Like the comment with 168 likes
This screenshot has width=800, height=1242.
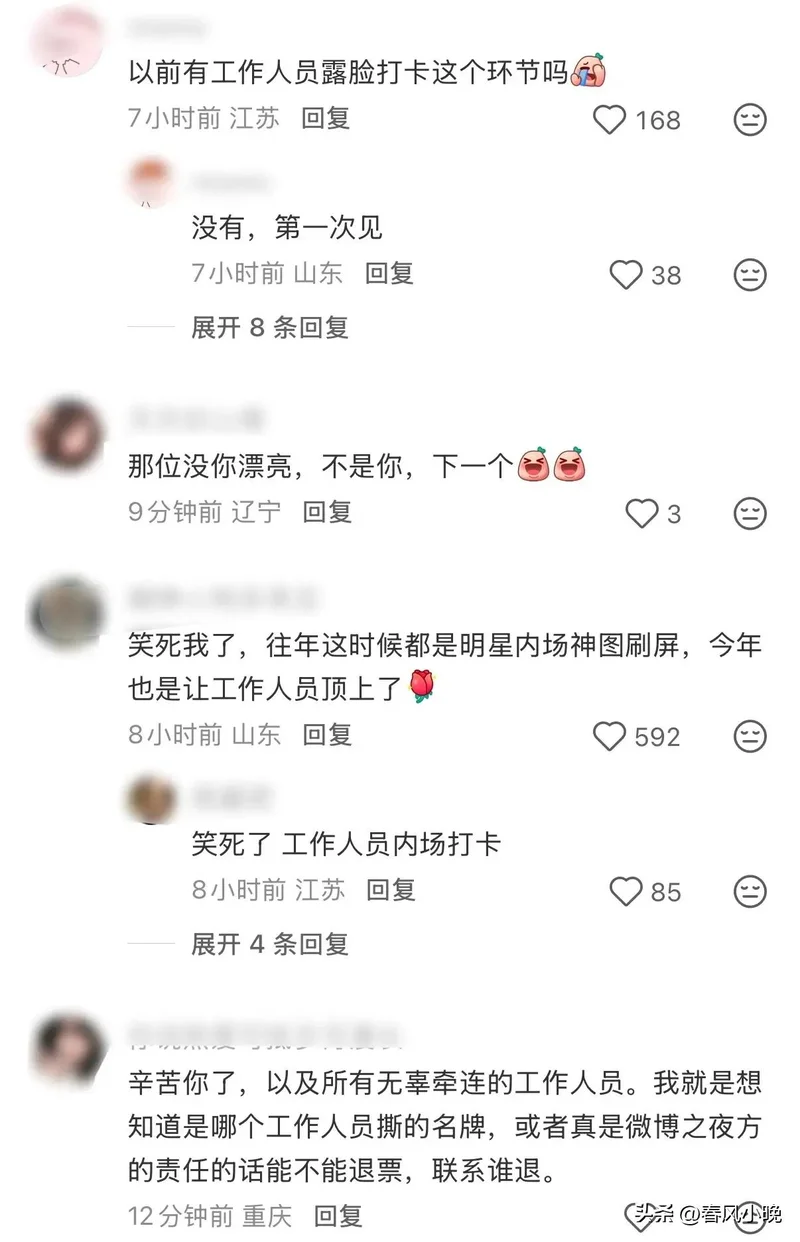pos(610,120)
